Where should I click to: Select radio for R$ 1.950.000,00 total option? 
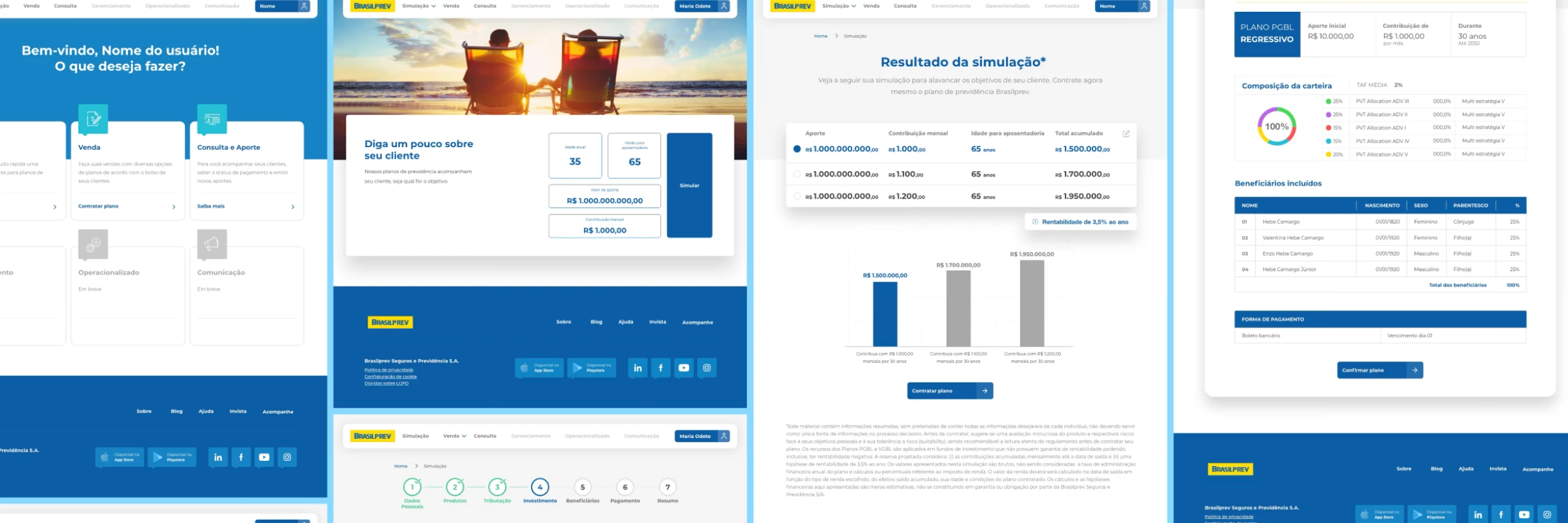797,196
